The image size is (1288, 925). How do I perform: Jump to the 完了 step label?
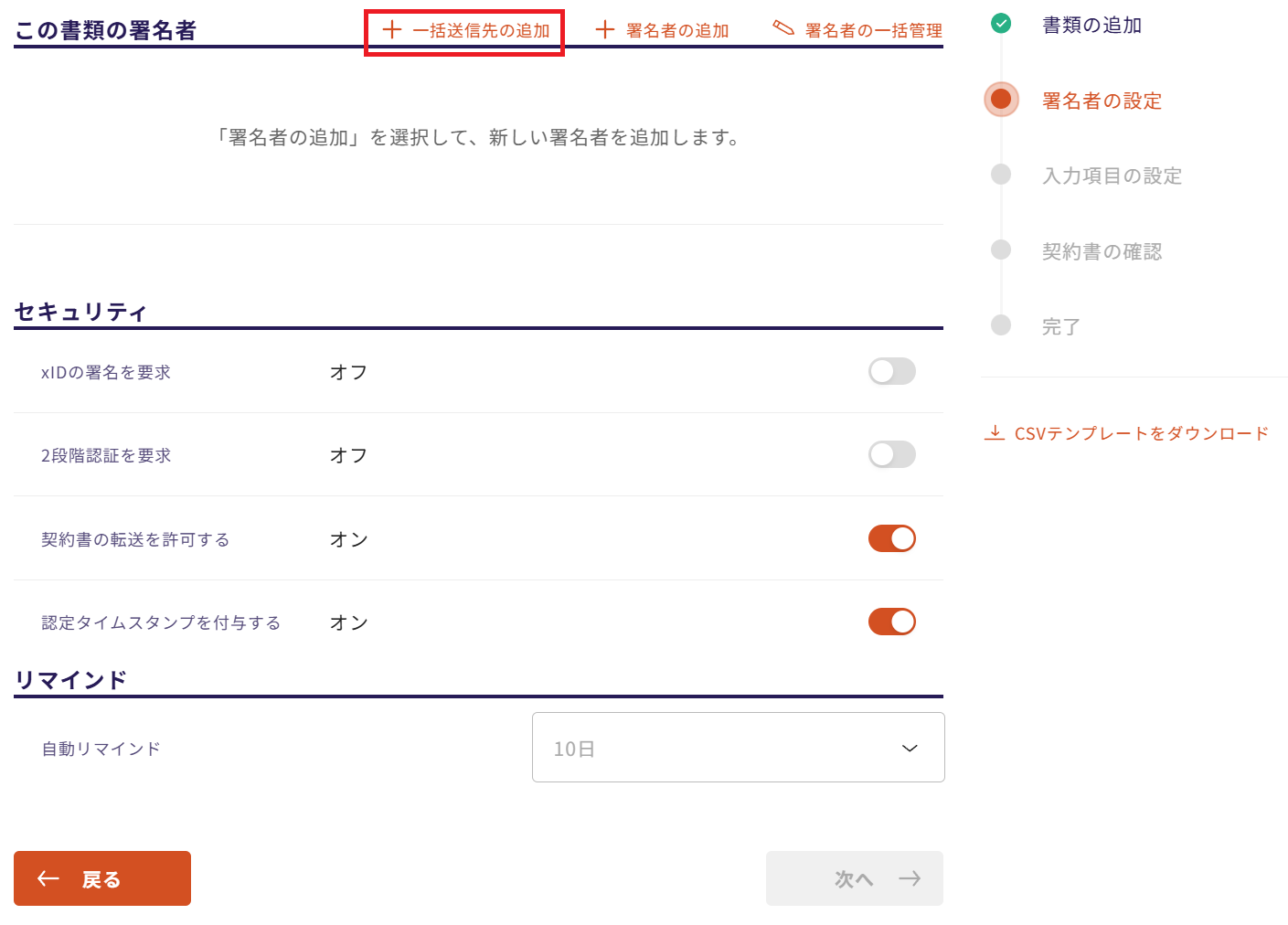(1060, 326)
